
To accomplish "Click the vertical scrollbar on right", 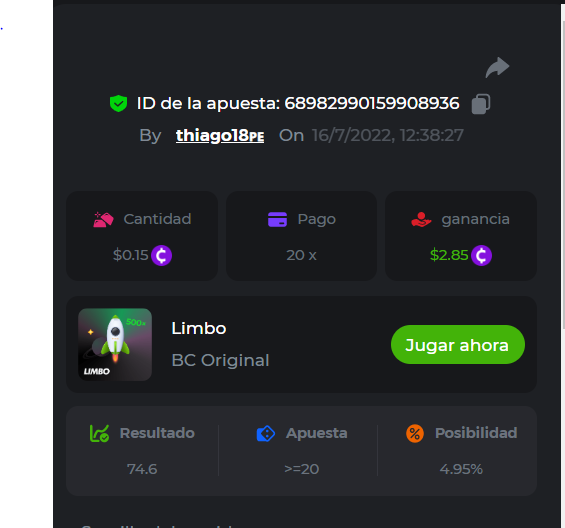I will [562, 175].
